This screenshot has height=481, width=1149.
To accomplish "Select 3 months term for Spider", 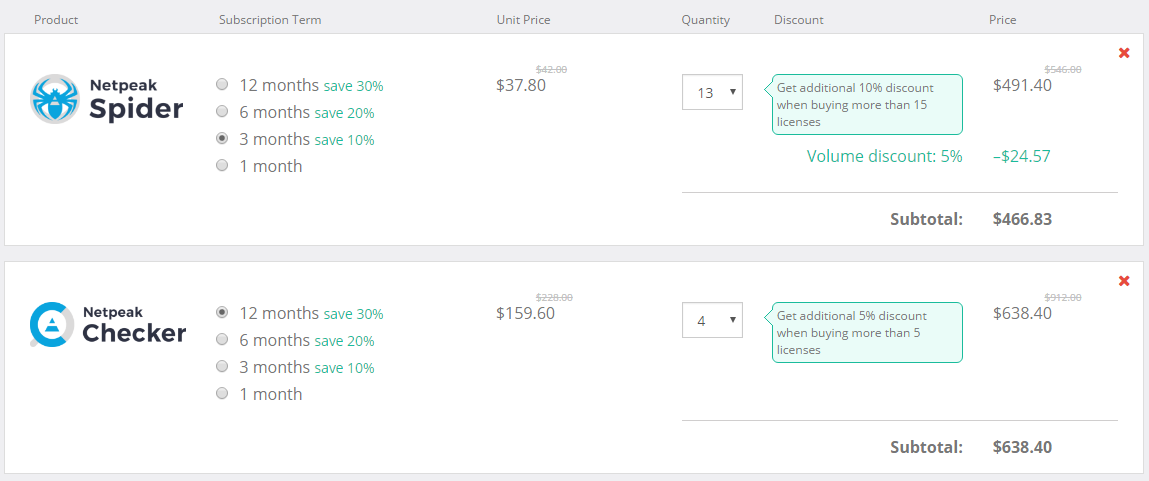I will point(222,139).
